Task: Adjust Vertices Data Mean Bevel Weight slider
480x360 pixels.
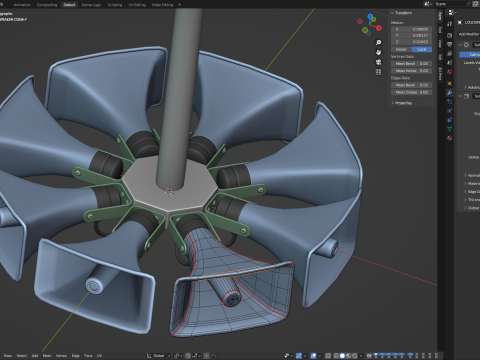Action: (x=411, y=63)
